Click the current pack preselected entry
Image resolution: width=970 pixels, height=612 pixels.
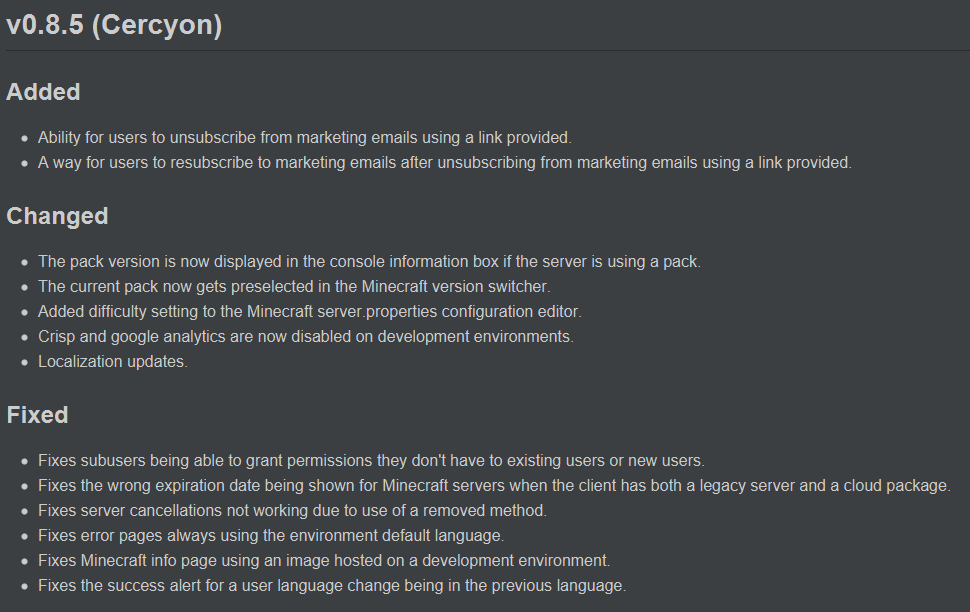294,286
